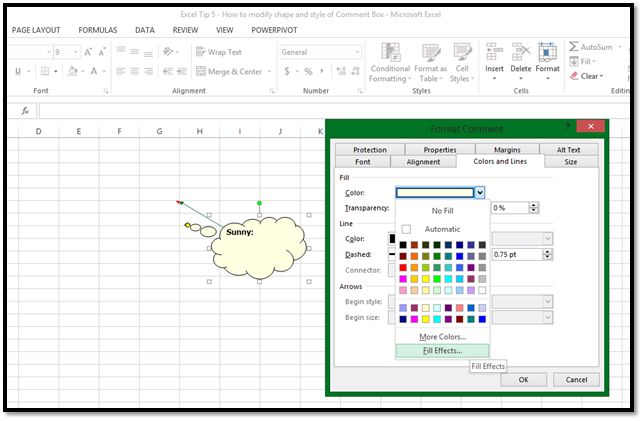Click the Borders icon
This screenshot has height=421, width=643.
click(x=45, y=71)
